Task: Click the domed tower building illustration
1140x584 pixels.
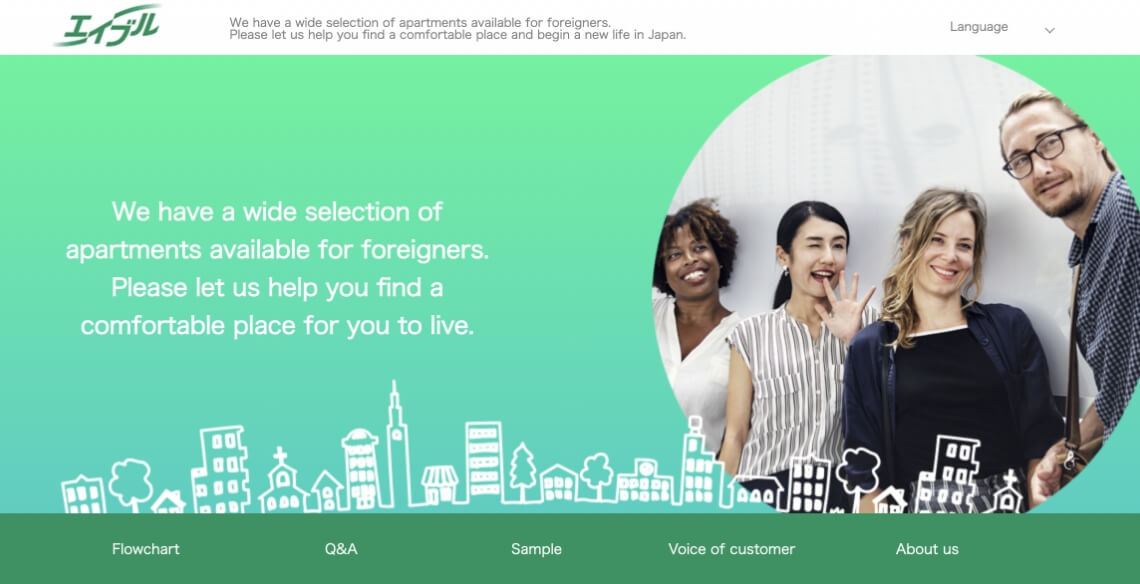Action: coord(360,468)
